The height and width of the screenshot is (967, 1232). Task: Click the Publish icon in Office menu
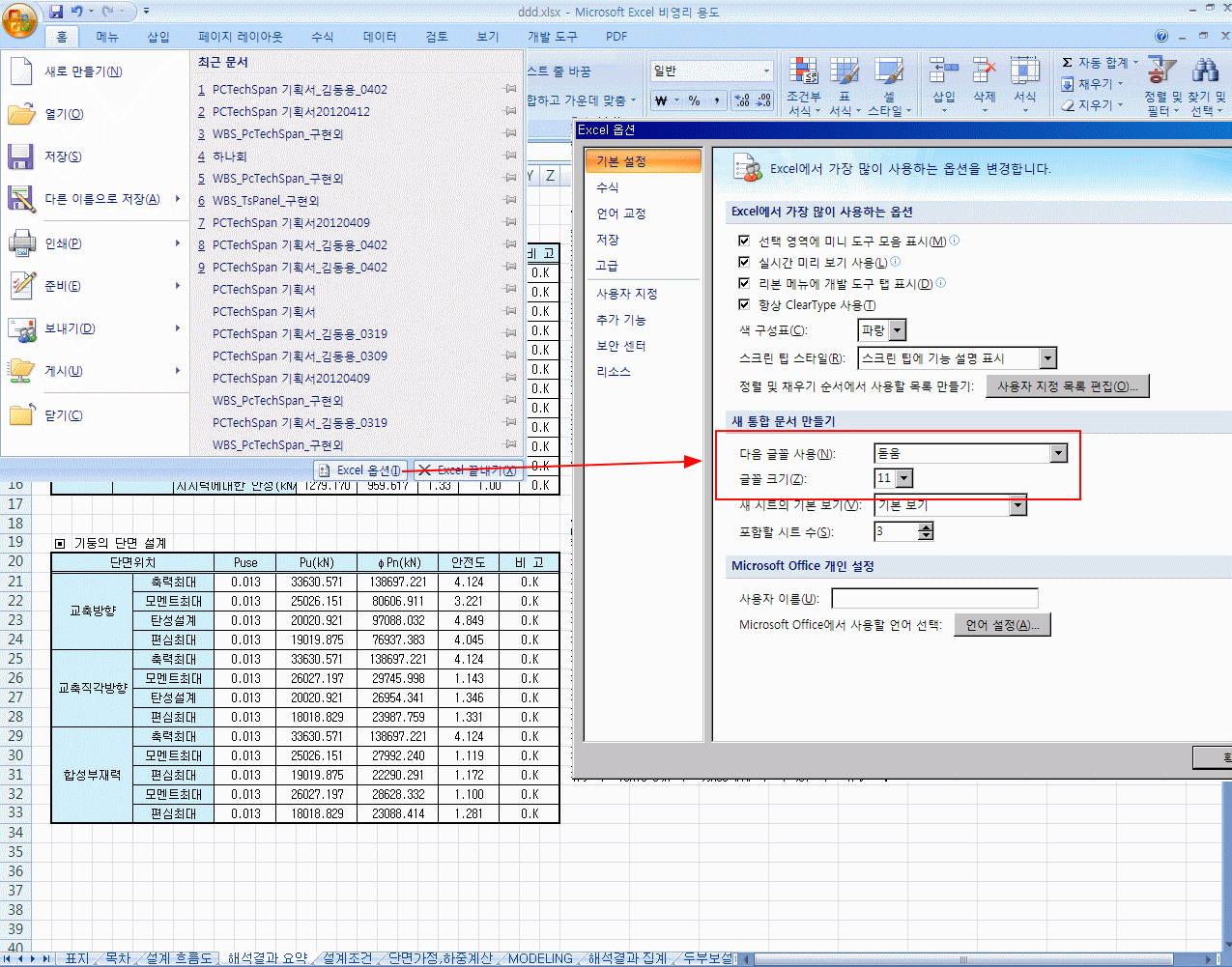[21, 371]
